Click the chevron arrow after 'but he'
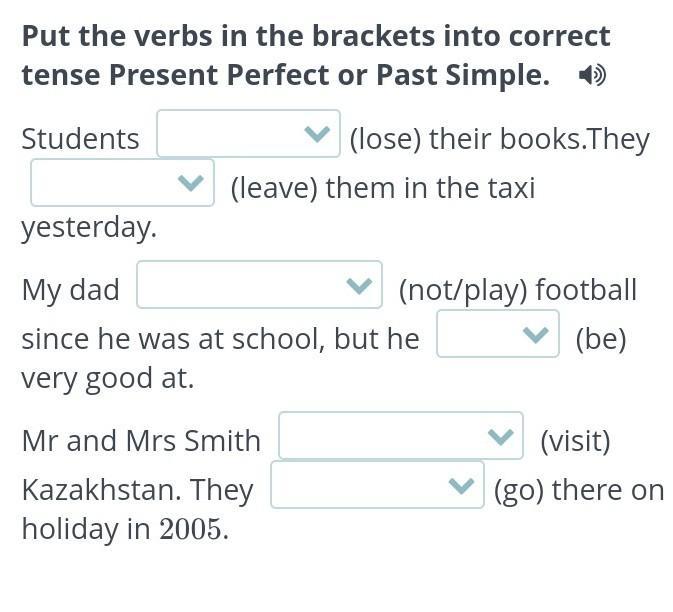673x612 pixels. [x=535, y=335]
